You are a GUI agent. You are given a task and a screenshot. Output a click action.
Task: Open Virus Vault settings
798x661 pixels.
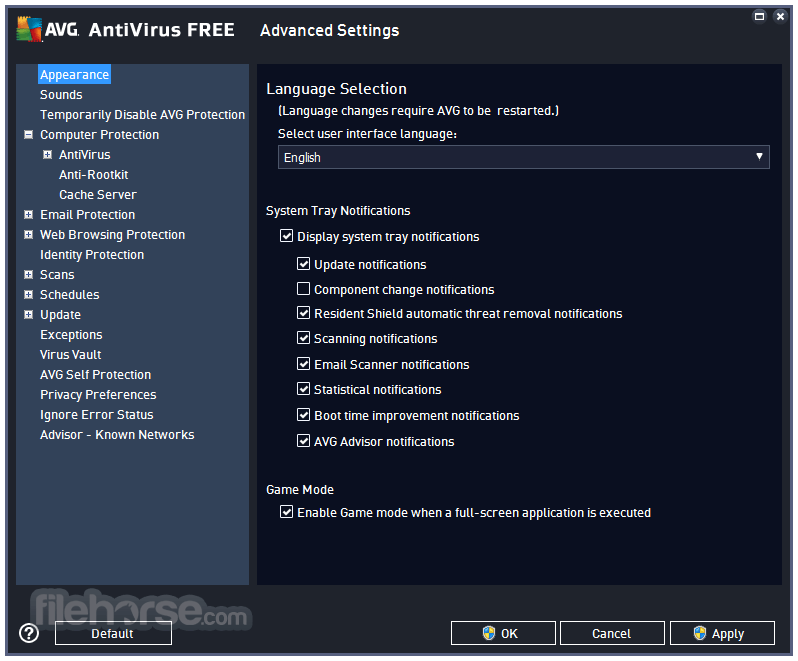pyautogui.click(x=71, y=354)
